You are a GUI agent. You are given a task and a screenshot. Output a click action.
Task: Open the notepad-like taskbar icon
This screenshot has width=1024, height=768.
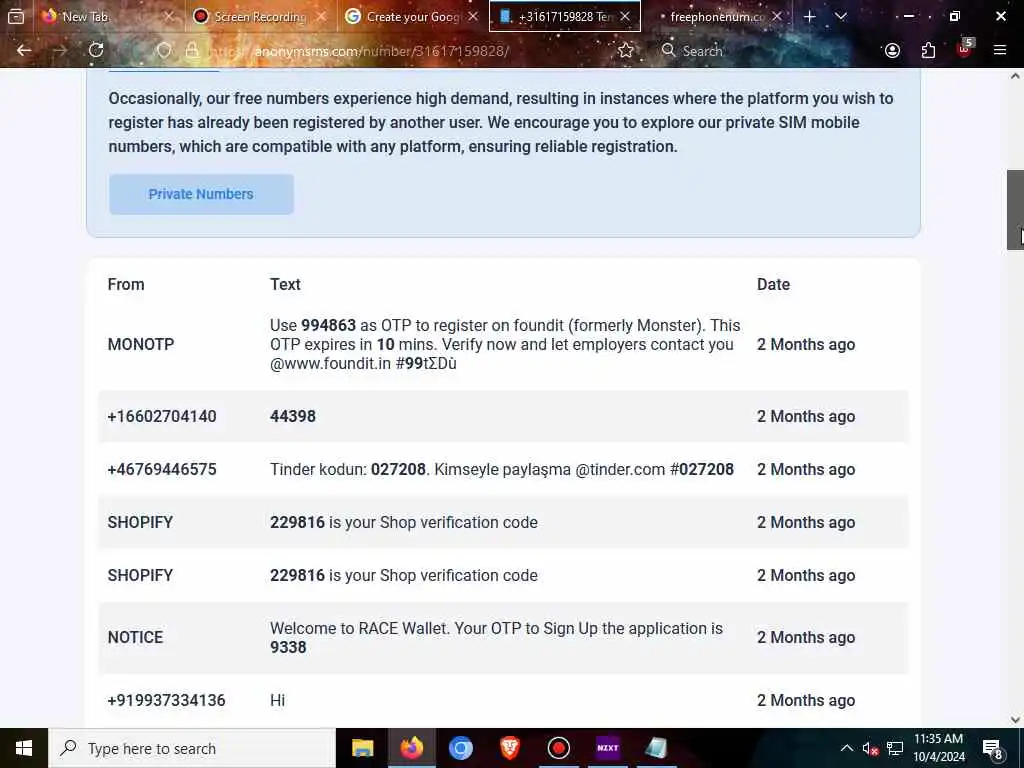656,748
